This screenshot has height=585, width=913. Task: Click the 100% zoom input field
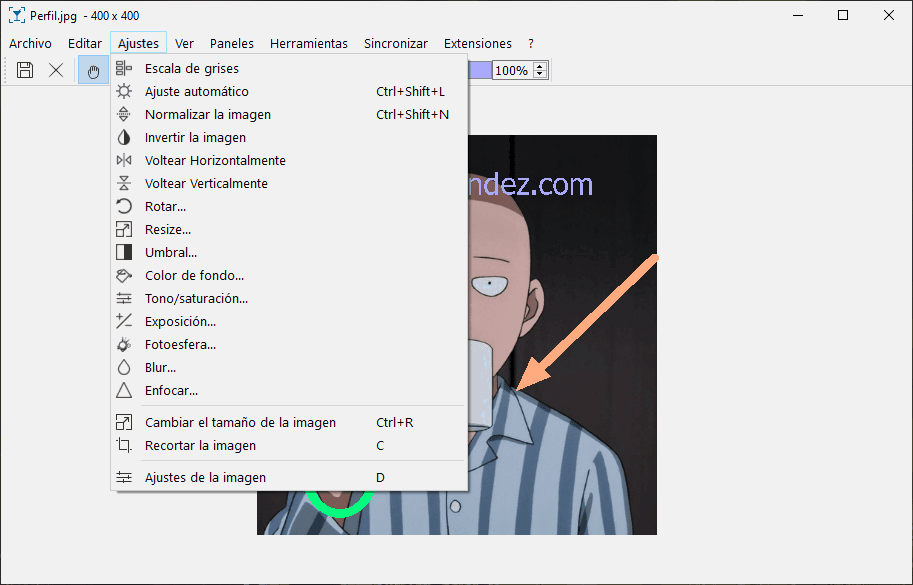pos(512,70)
